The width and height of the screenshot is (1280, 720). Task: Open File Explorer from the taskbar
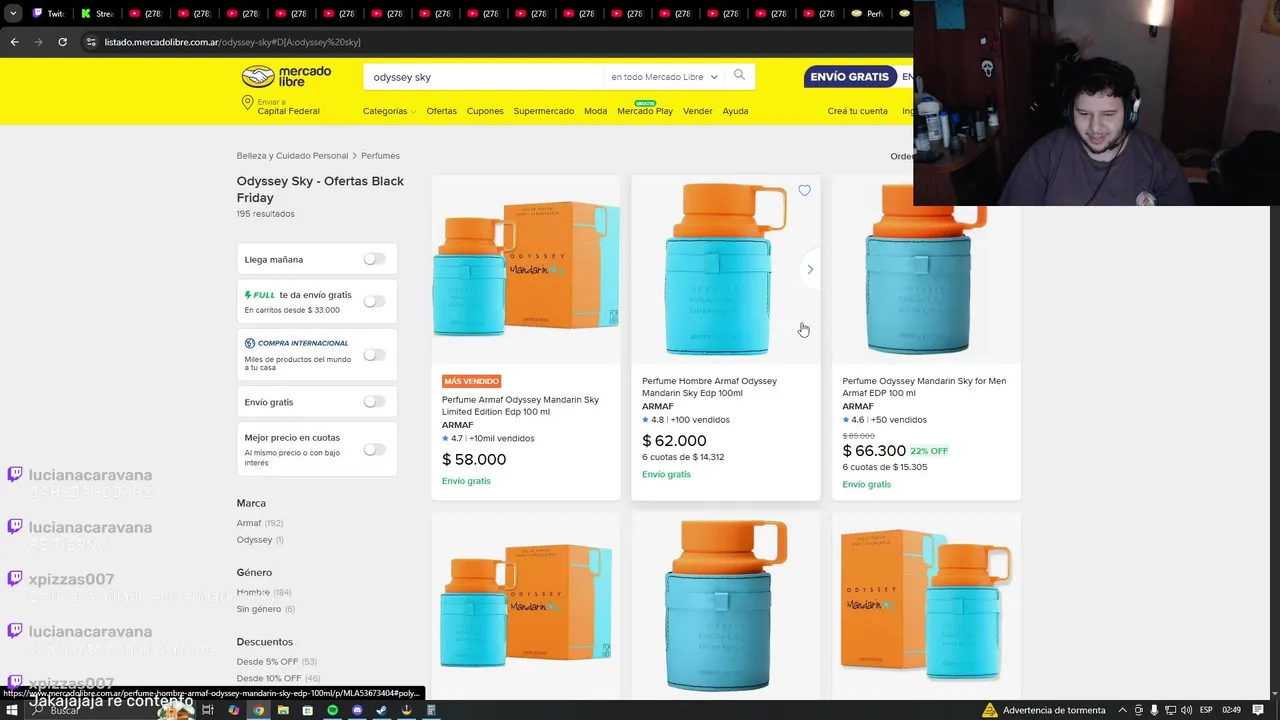(283, 710)
